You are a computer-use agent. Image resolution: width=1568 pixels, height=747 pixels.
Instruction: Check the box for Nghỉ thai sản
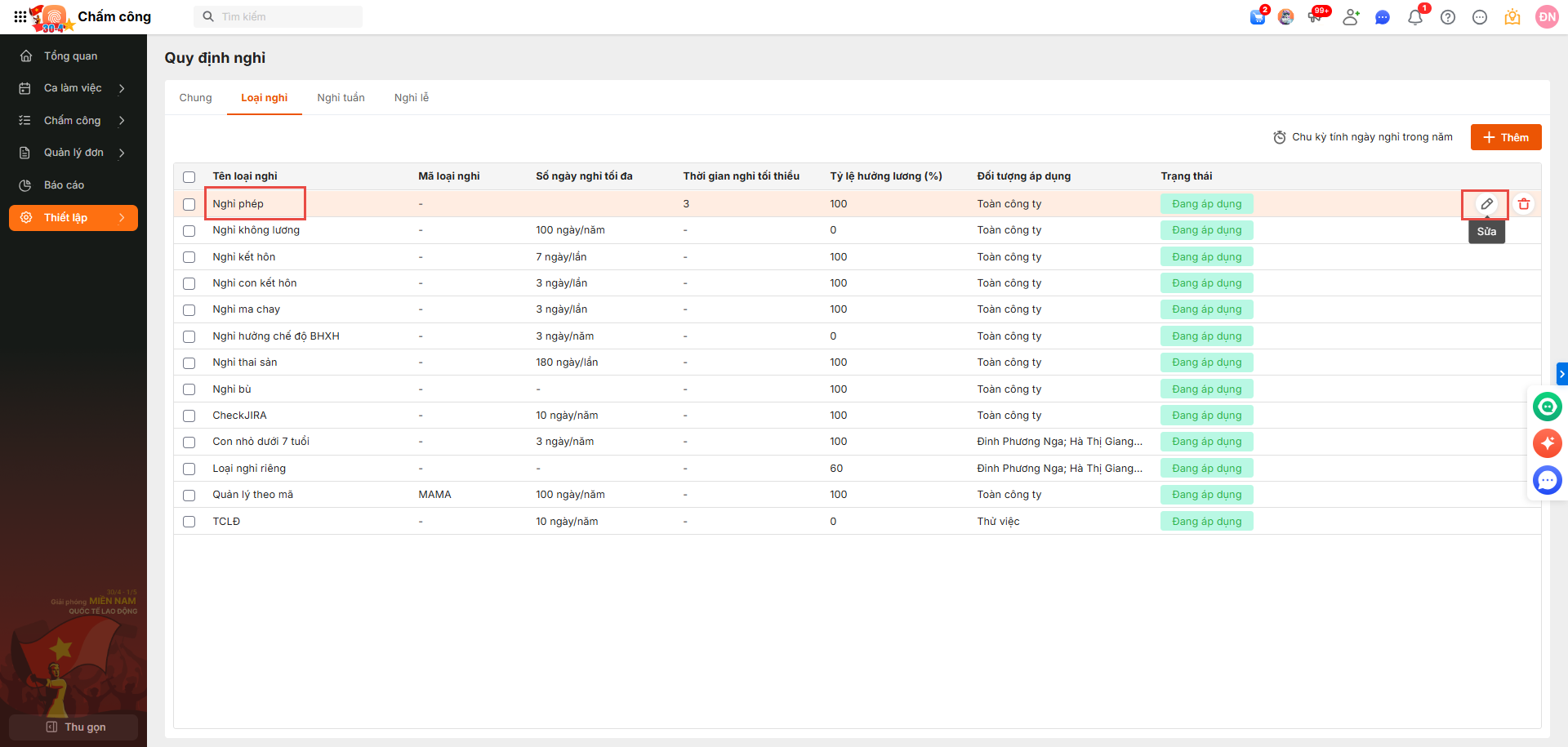pyautogui.click(x=189, y=363)
